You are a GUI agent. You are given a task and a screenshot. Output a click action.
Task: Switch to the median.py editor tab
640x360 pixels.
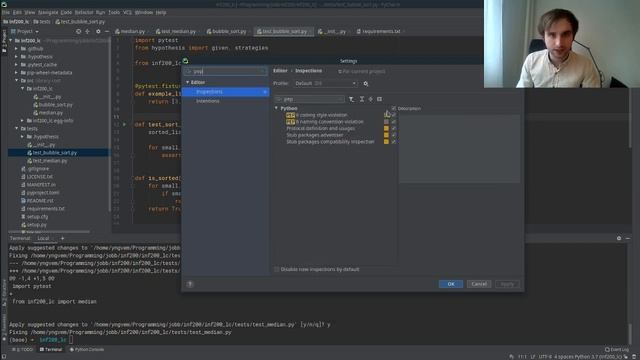click(x=131, y=31)
